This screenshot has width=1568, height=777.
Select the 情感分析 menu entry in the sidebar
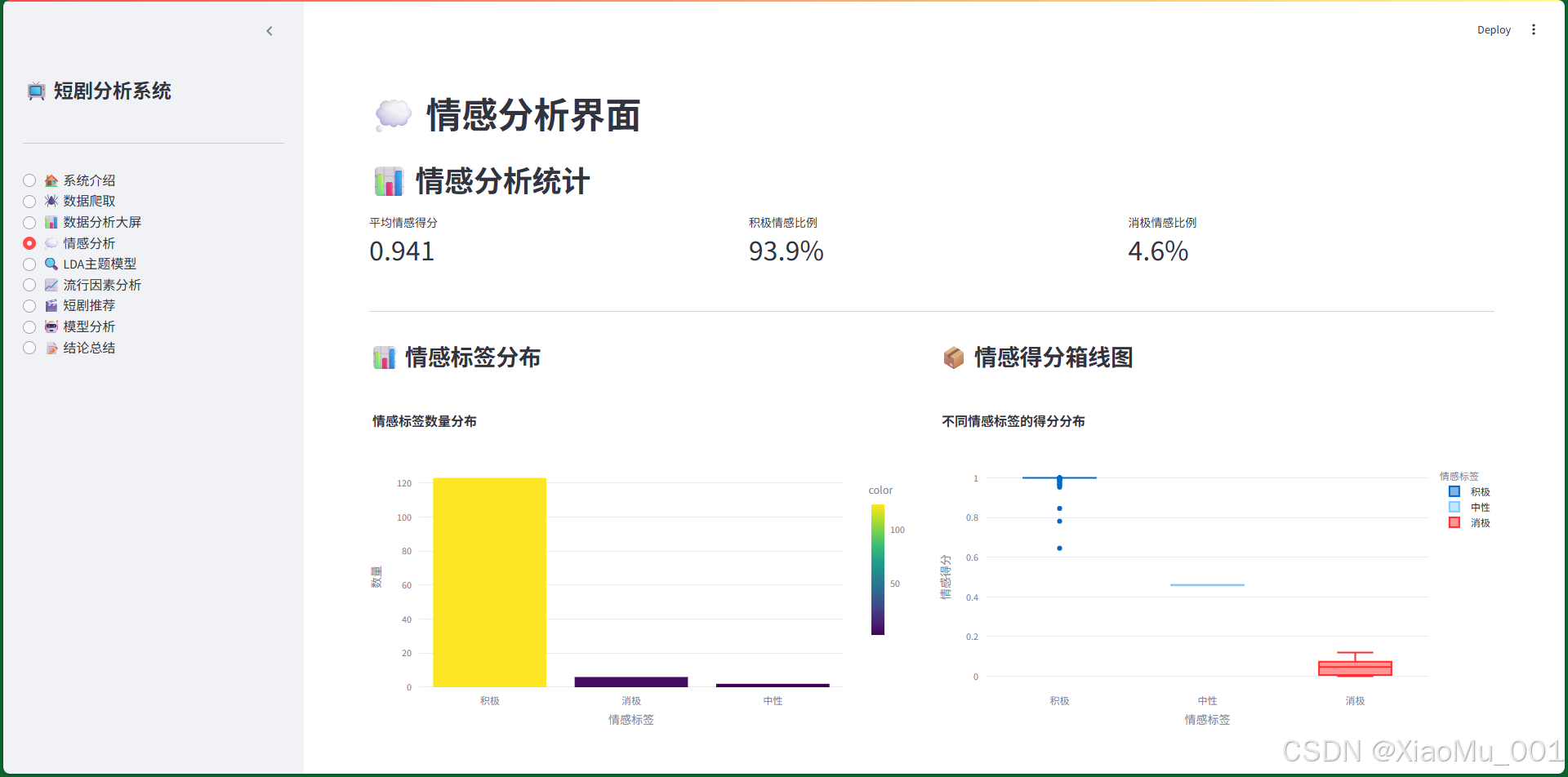pyautogui.click(x=90, y=242)
